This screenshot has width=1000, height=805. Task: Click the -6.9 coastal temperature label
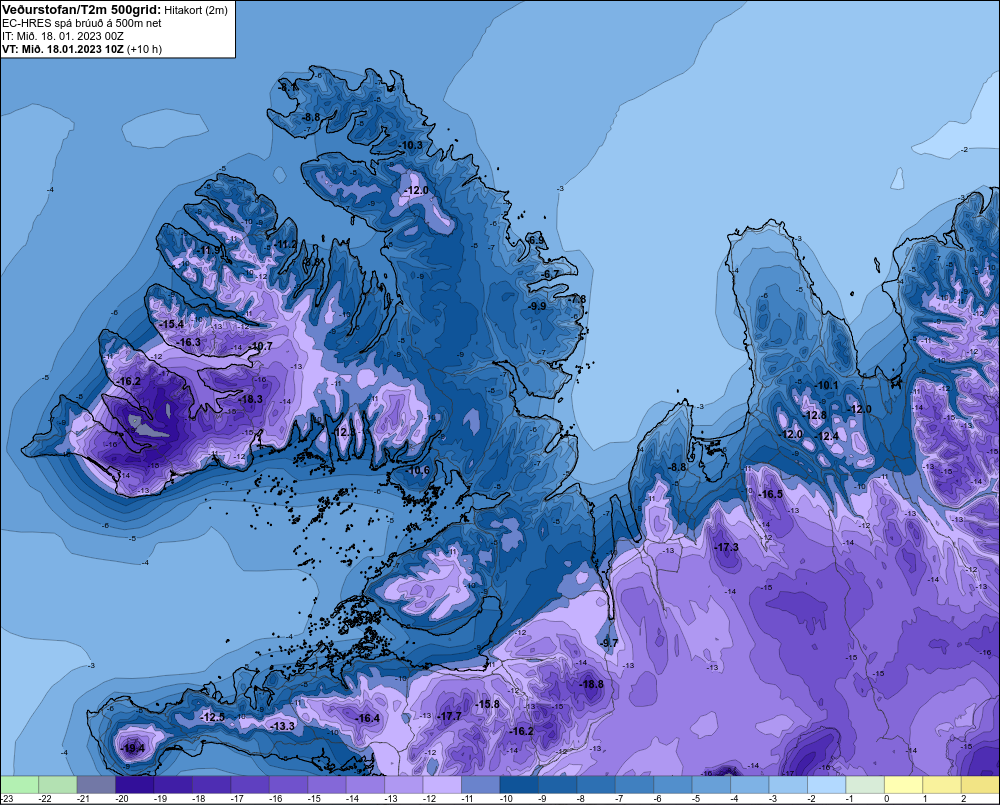(x=536, y=240)
